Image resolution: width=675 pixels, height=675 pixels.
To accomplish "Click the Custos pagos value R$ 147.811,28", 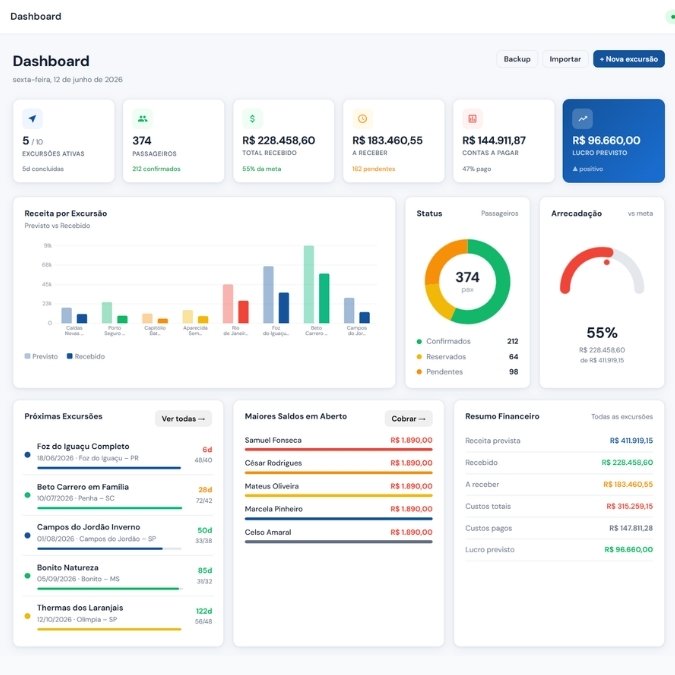I will click(x=631, y=528).
